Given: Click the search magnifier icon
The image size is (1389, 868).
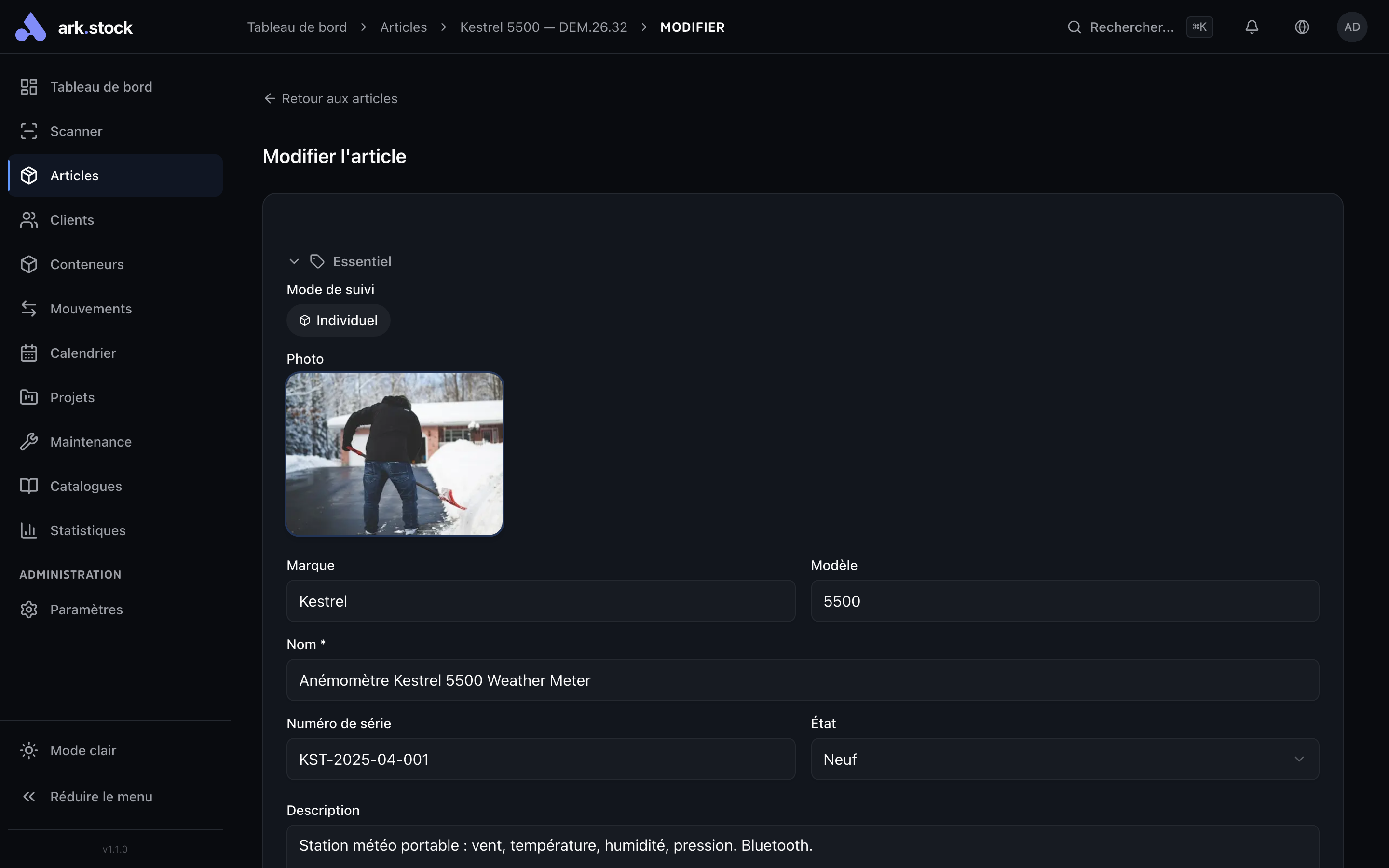Looking at the screenshot, I should [x=1075, y=27].
